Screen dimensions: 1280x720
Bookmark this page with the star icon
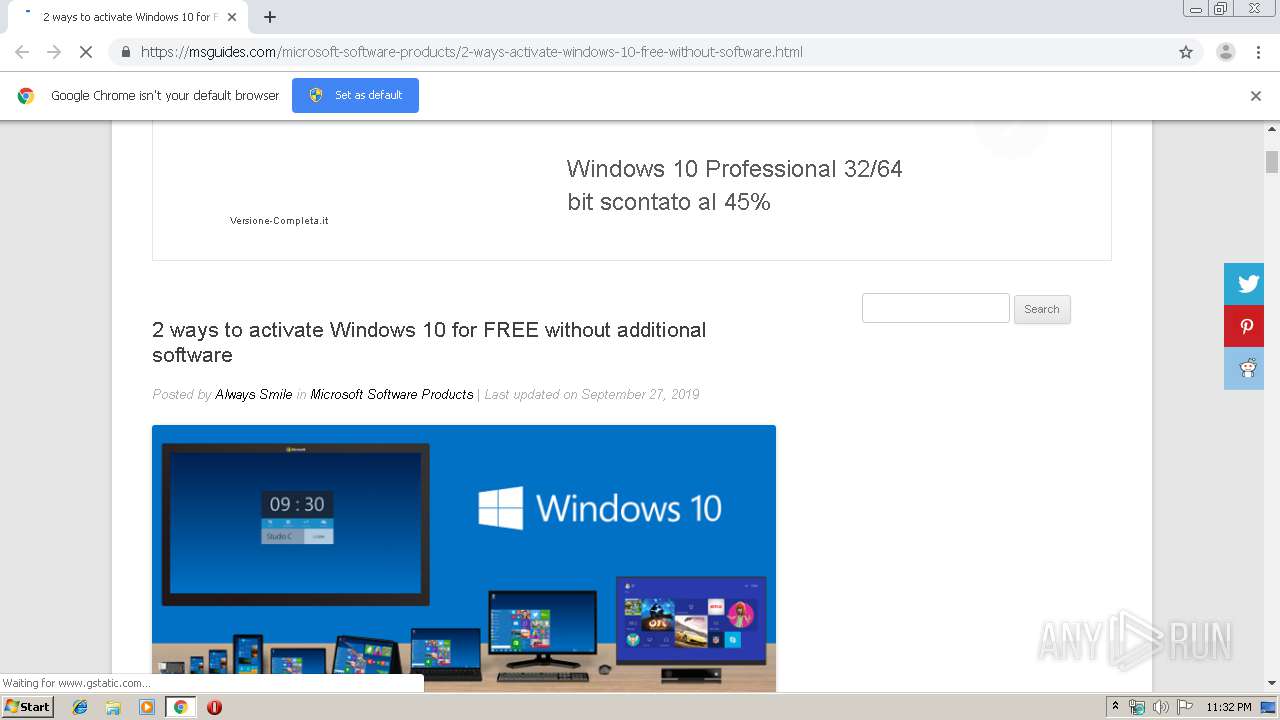[x=1186, y=52]
